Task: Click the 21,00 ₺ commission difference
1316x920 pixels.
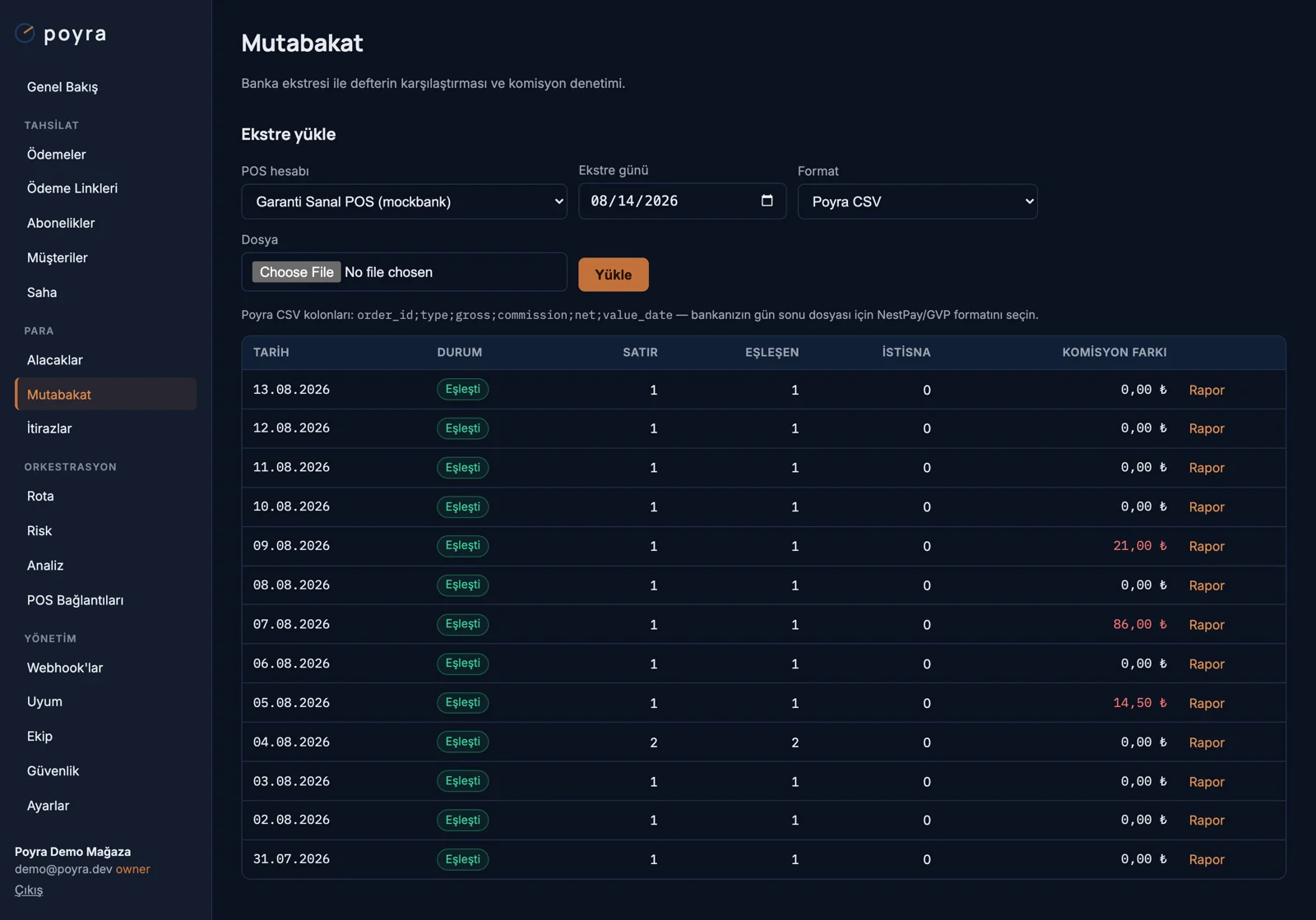Action: (1140, 546)
